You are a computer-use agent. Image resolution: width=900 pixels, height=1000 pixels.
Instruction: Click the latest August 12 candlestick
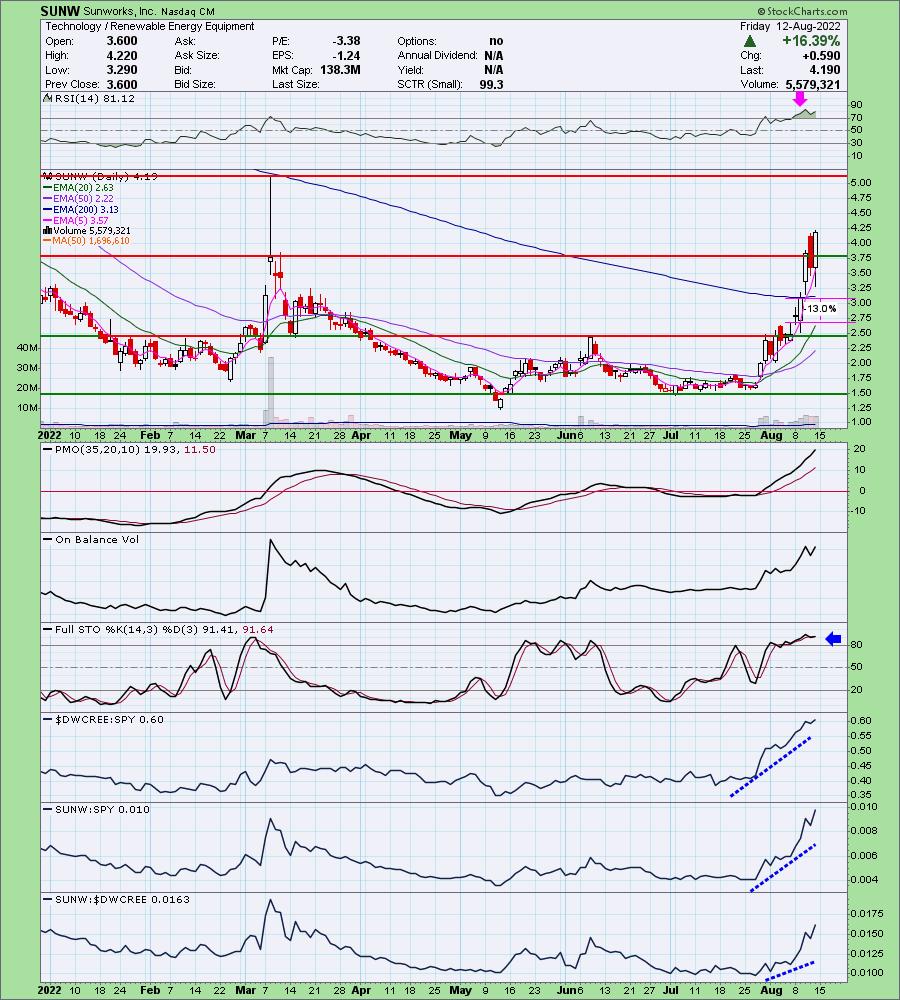[x=815, y=260]
